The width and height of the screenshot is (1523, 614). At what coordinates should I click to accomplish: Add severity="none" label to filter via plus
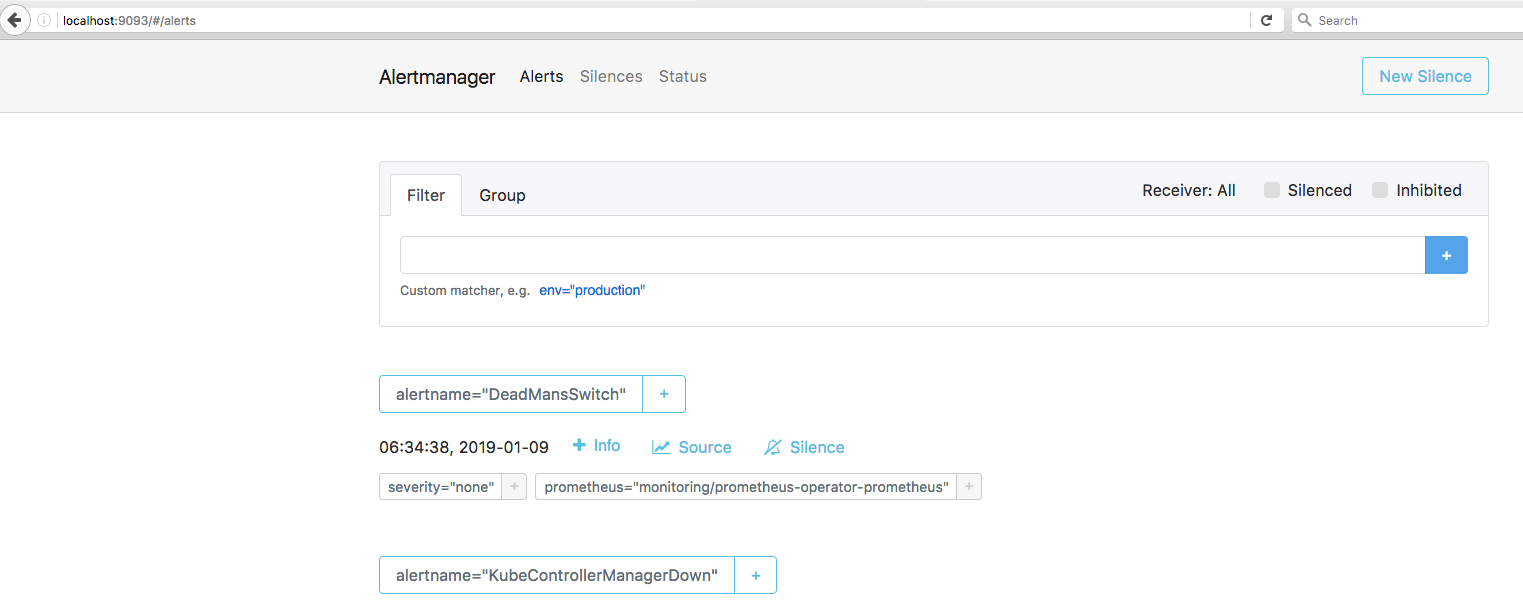[514, 487]
